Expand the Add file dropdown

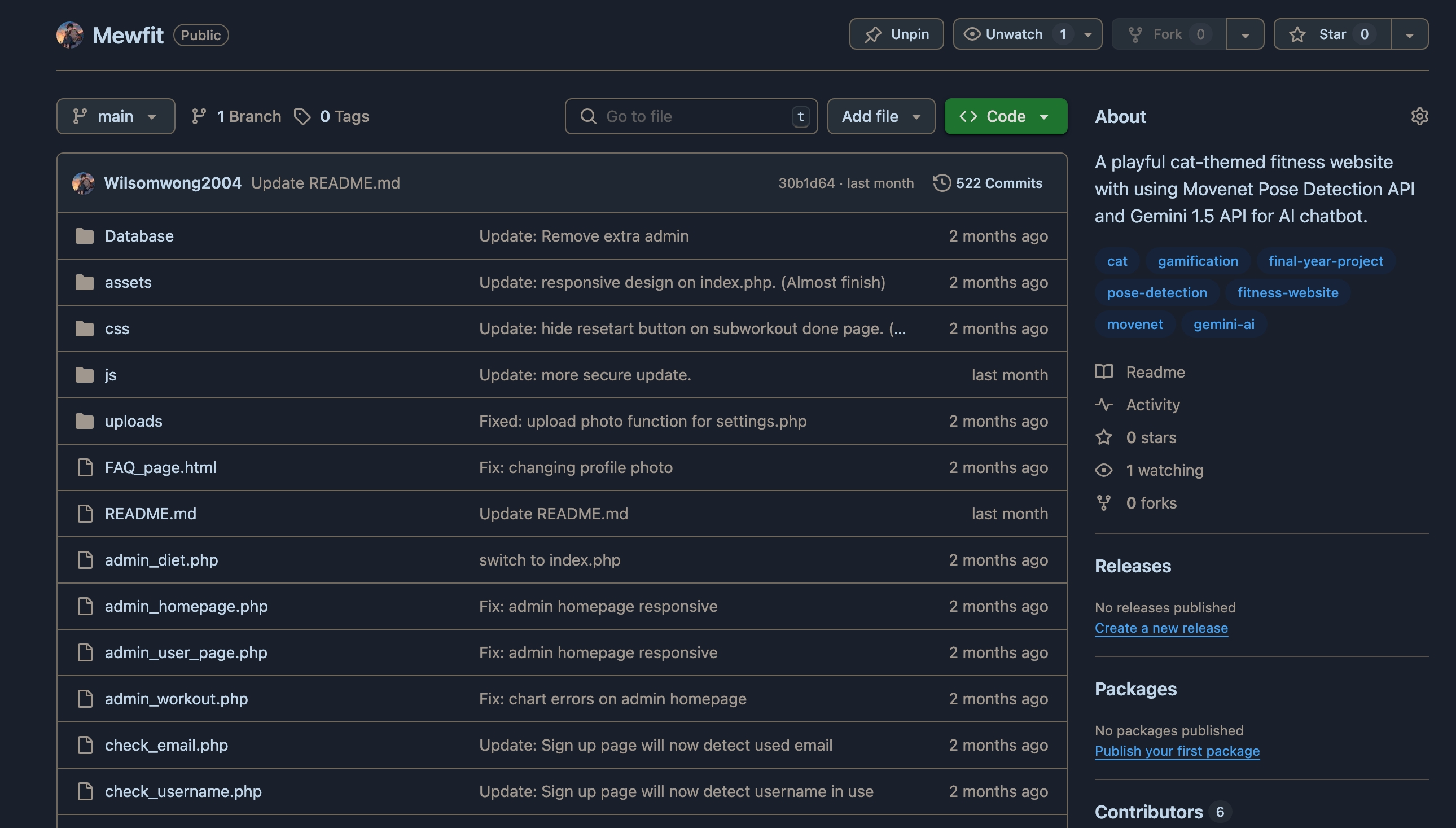click(x=880, y=116)
